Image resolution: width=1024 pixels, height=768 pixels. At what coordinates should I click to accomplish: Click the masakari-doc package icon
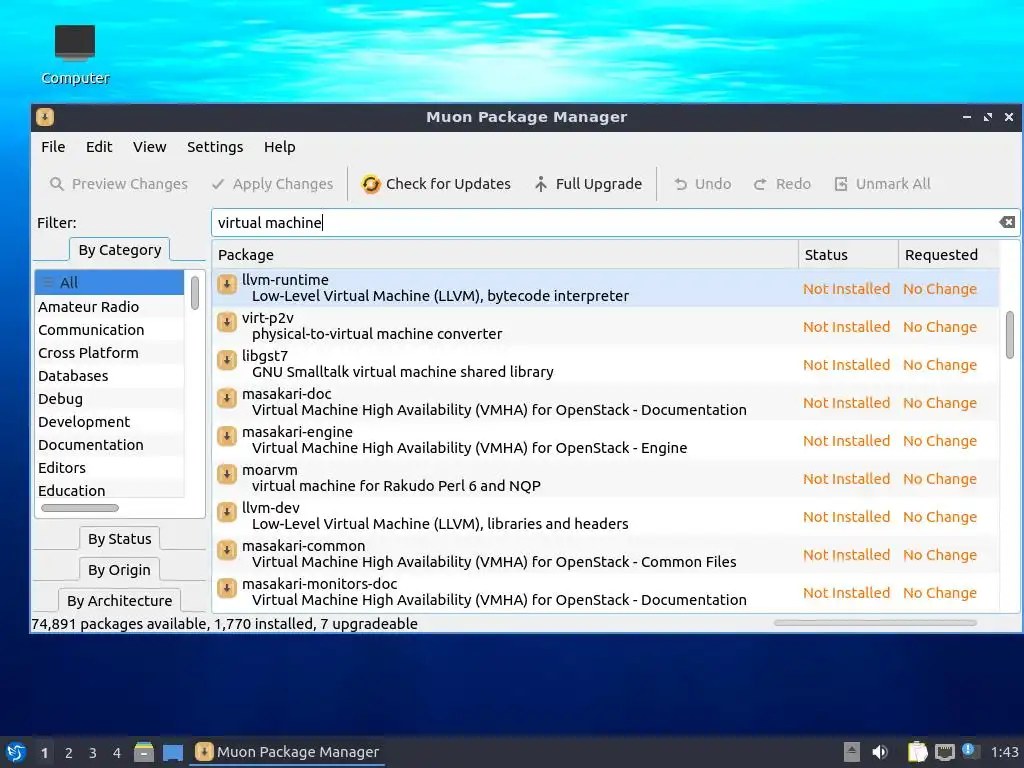tap(227, 398)
